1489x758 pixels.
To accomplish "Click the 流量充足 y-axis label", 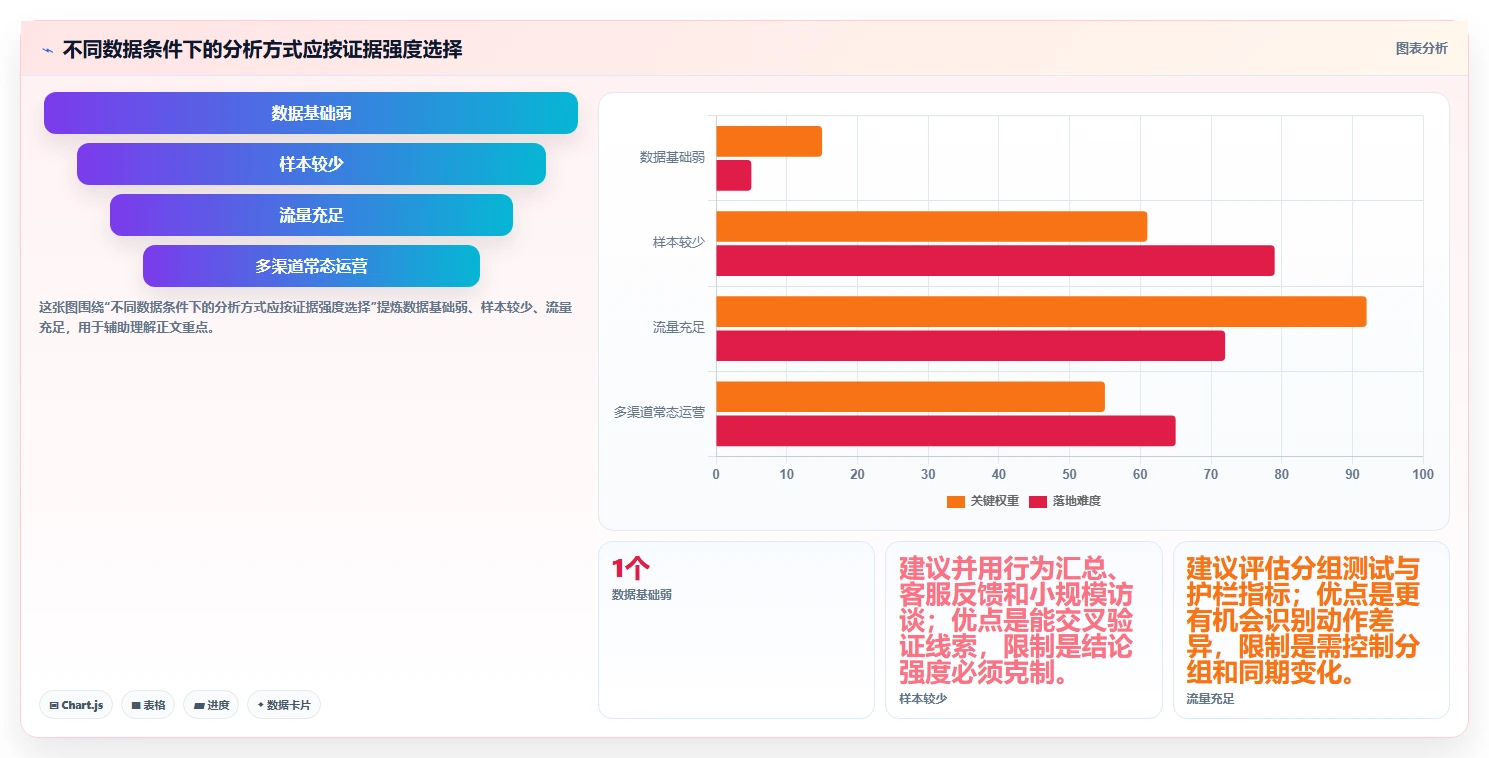I will click(679, 328).
